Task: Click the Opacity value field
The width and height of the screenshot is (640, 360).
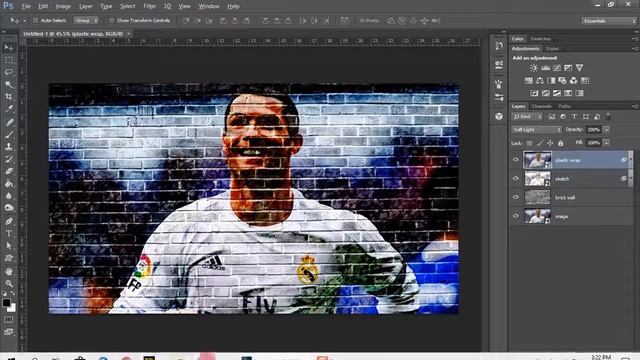Action: [594, 130]
